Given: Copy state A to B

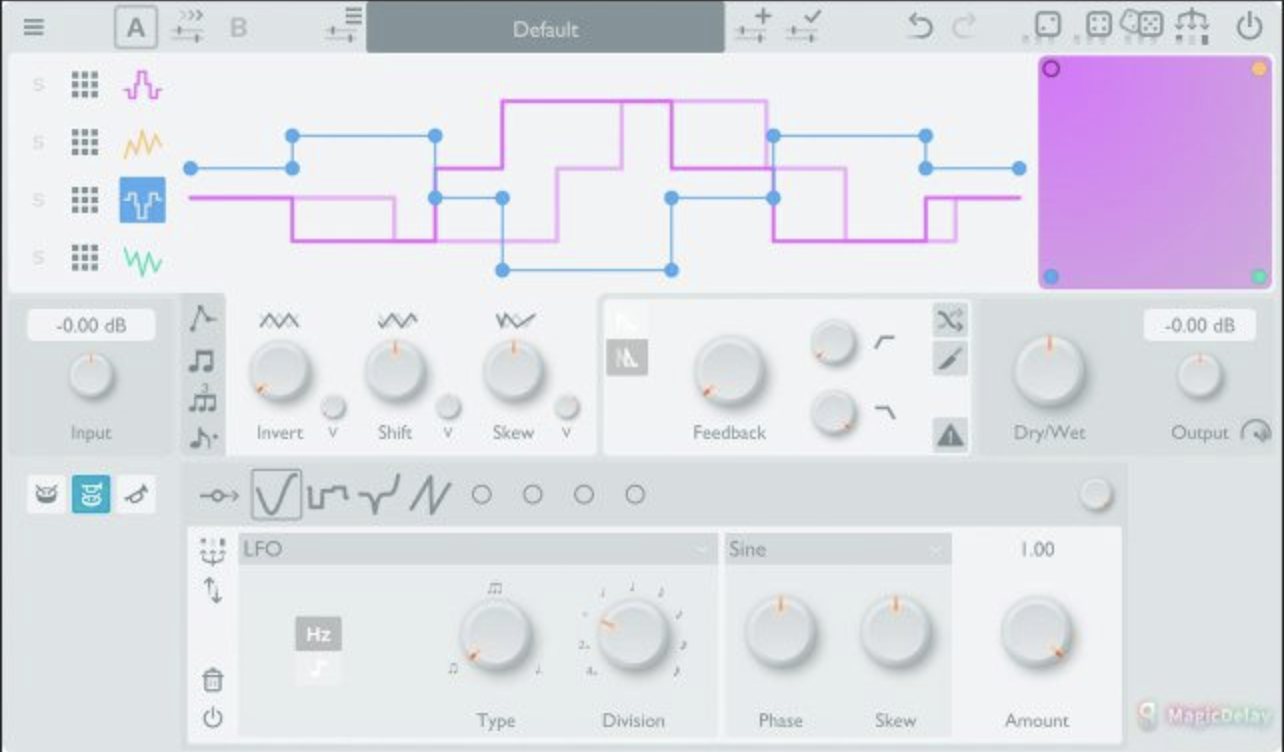Looking at the screenshot, I should (x=187, y=27).
